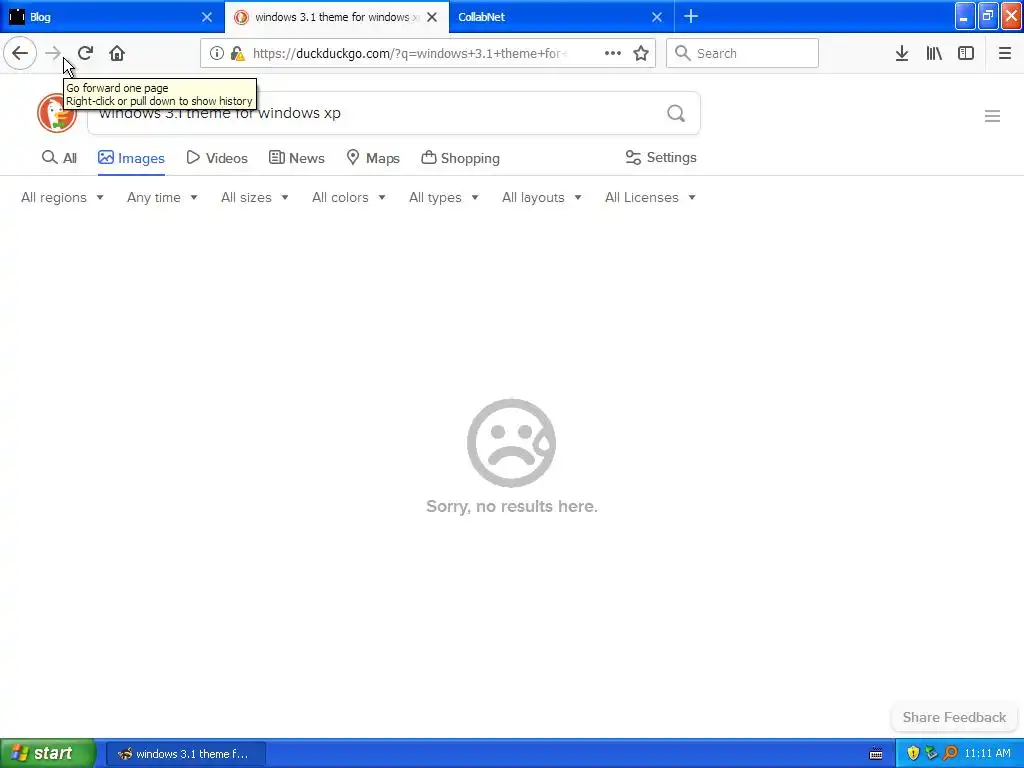
Task: Select the All search category
Action: pos(59,158)
